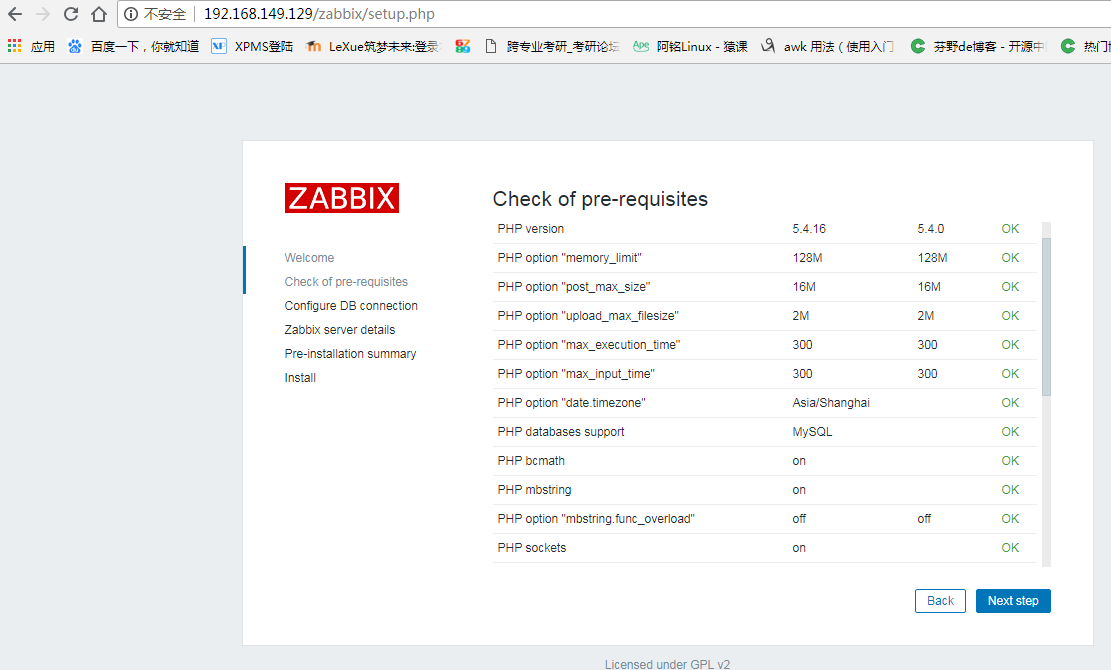Click the Asia/Shanghai timezone value

pyautogui.click(x=831, y=403)
